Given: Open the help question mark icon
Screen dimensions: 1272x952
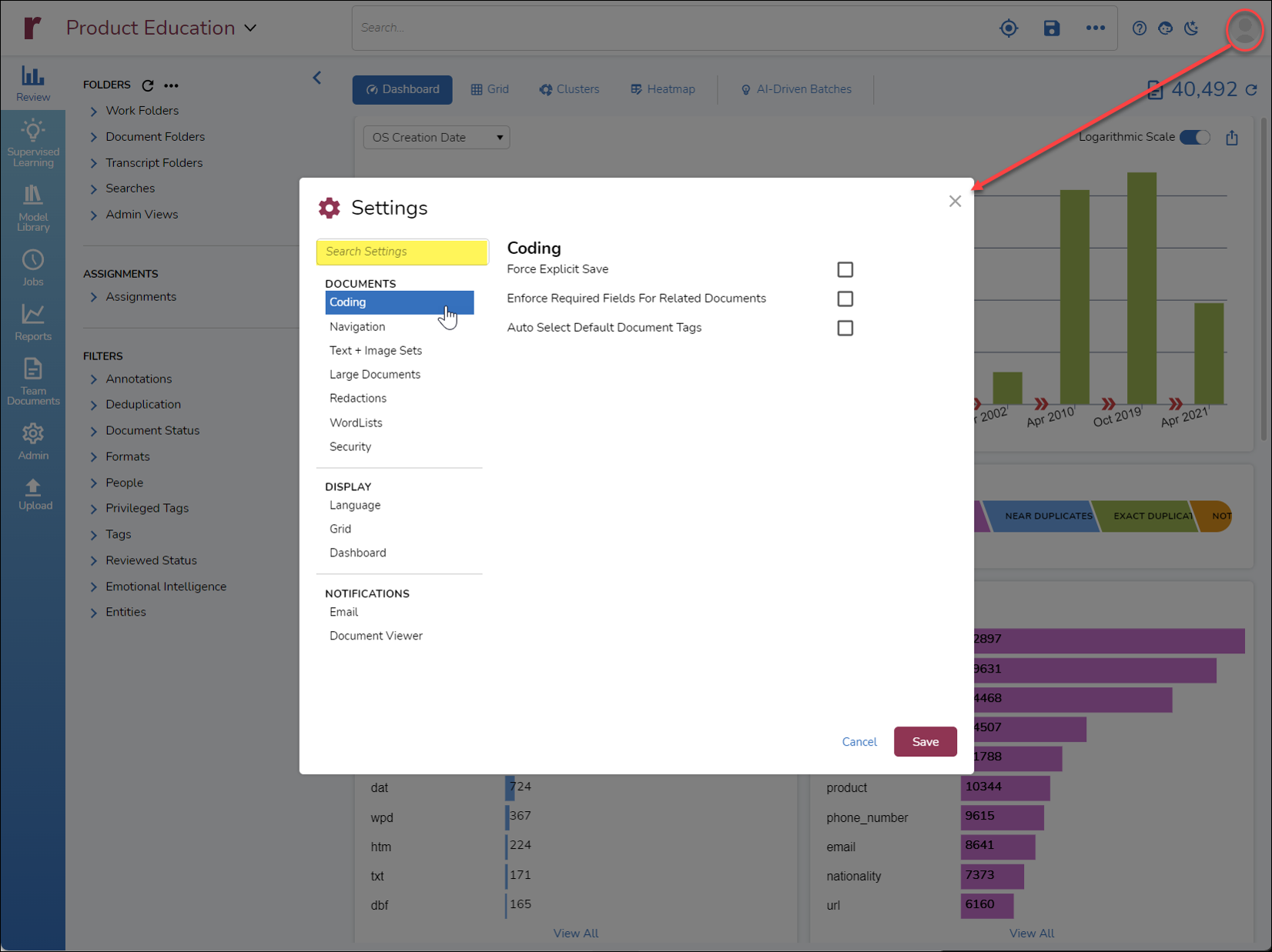Looking at the screenshot, I should (x=1140, y=28).
